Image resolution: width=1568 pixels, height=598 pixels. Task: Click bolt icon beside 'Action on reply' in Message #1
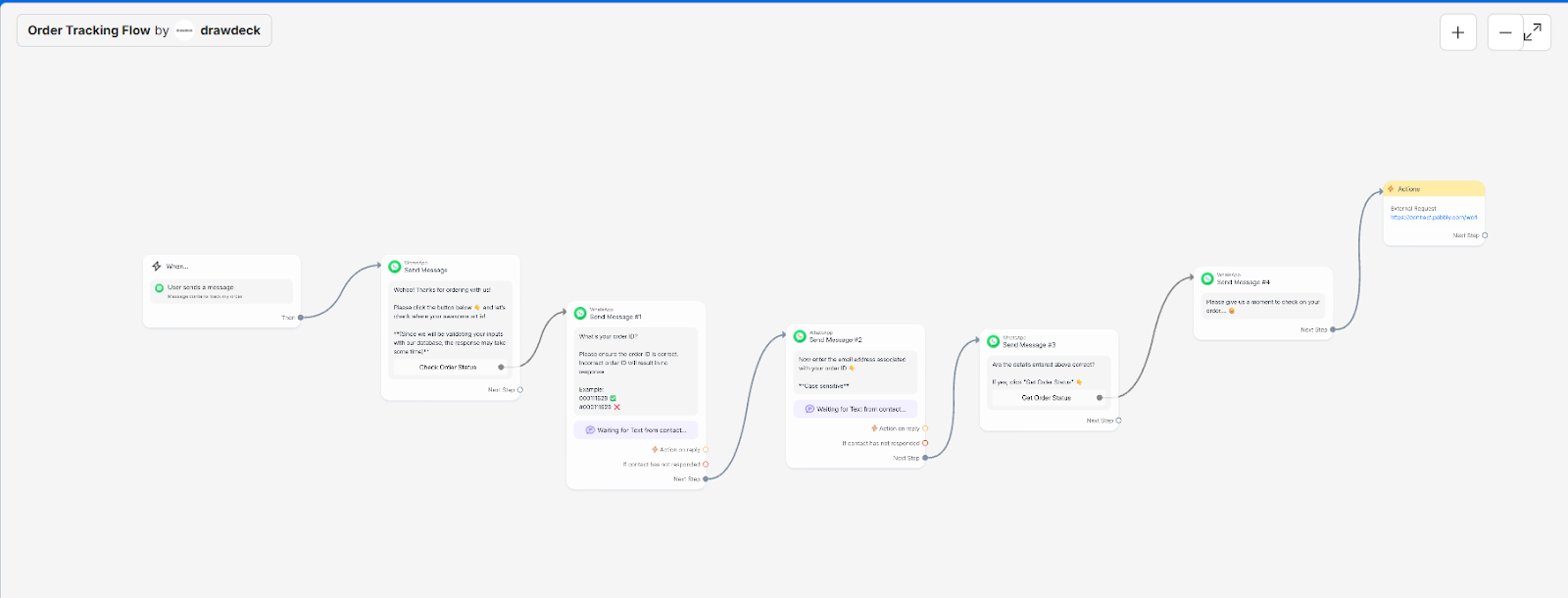coord(655,450)
